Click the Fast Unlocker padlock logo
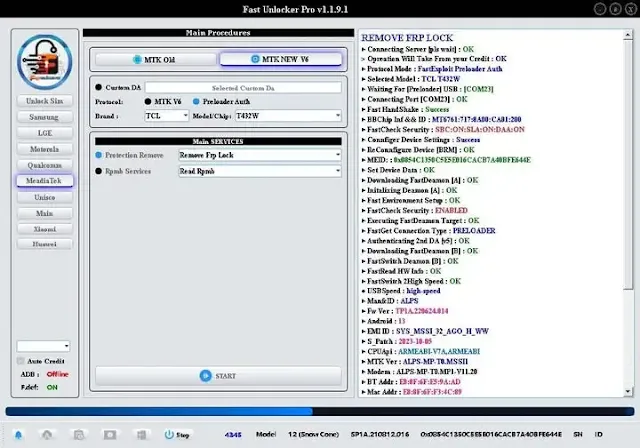The height and width of the screenshot is (448, 640). [x=45, y=62]
